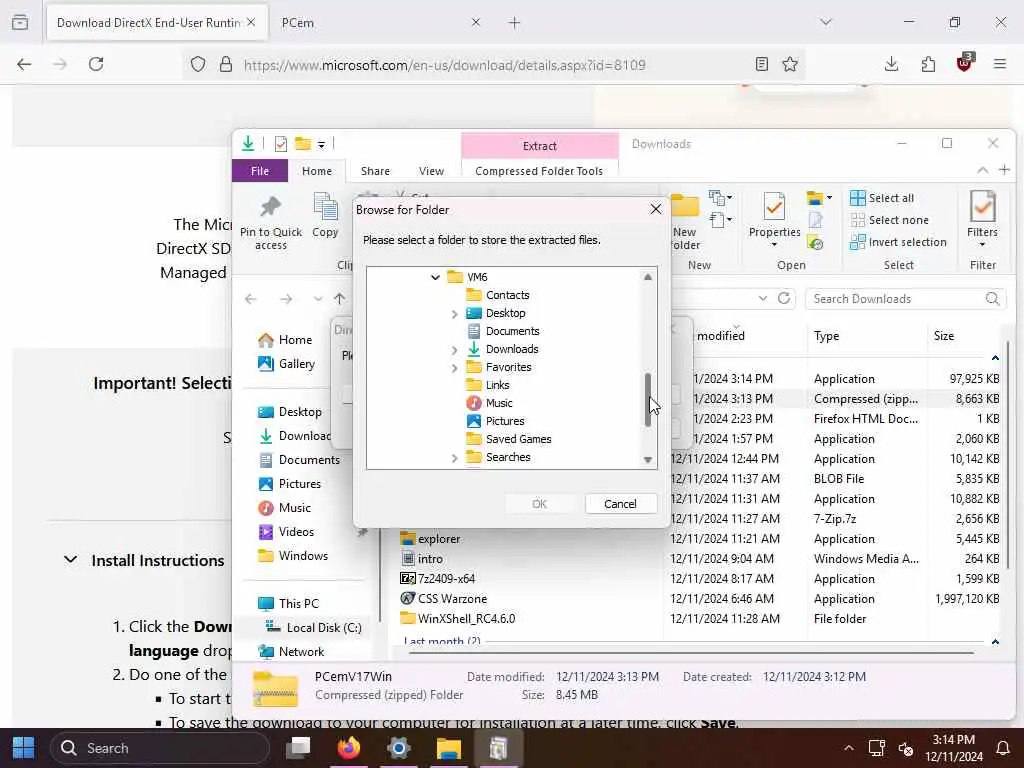
Task: Click Explorer up-directory arrow
Action: point(340,298)
